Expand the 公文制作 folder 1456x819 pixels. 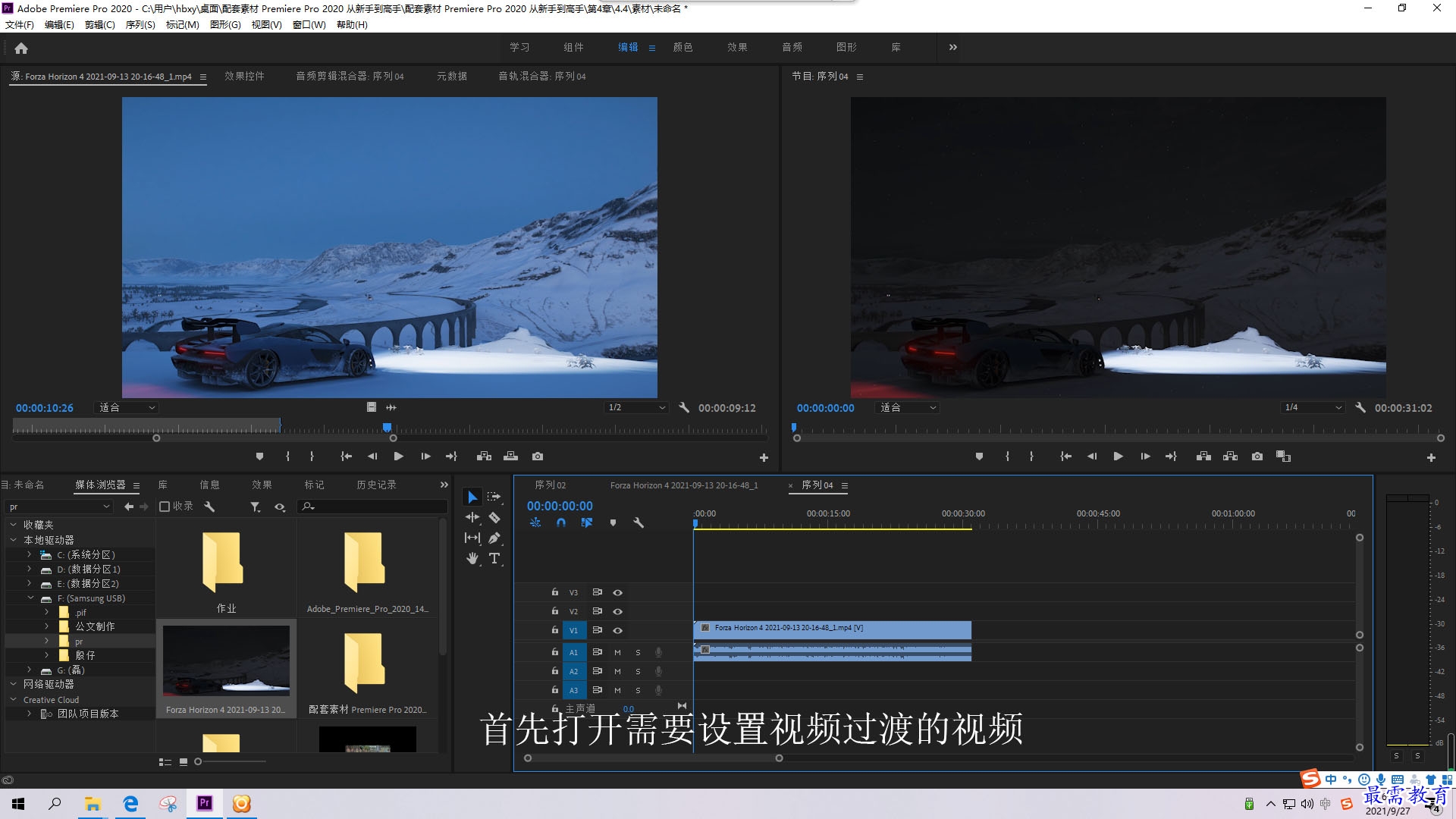click(46, 626)
